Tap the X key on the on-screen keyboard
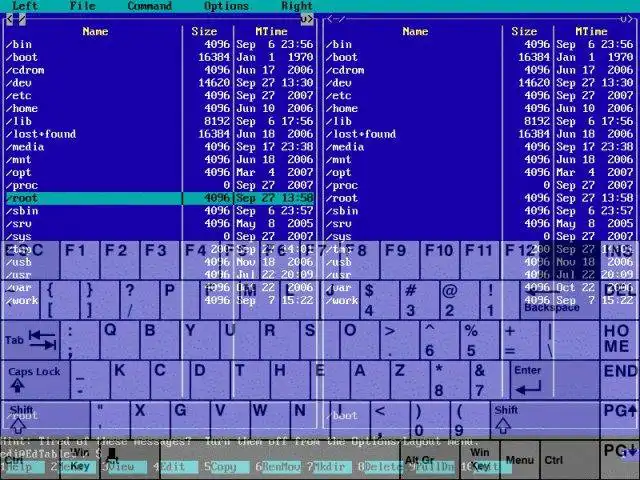Viewport: 640px width, 480px height. pos(150,420)
